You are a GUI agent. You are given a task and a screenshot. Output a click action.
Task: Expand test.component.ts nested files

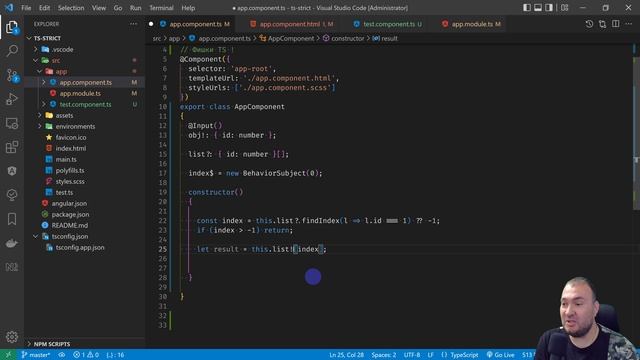pos(44,104)
